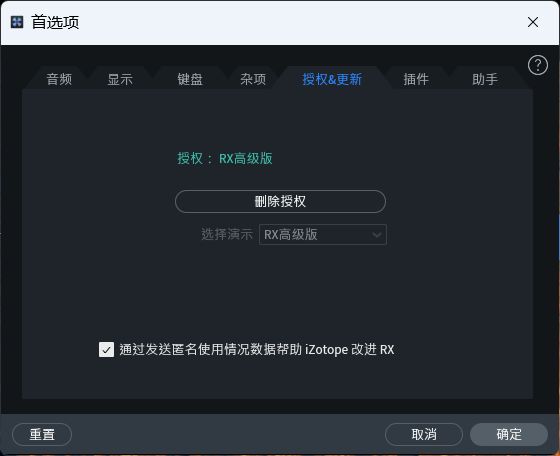The image size is (560, 456).
Task: Uncheck anonymous usage data iZotope checkbox
Action: point(106,349)
